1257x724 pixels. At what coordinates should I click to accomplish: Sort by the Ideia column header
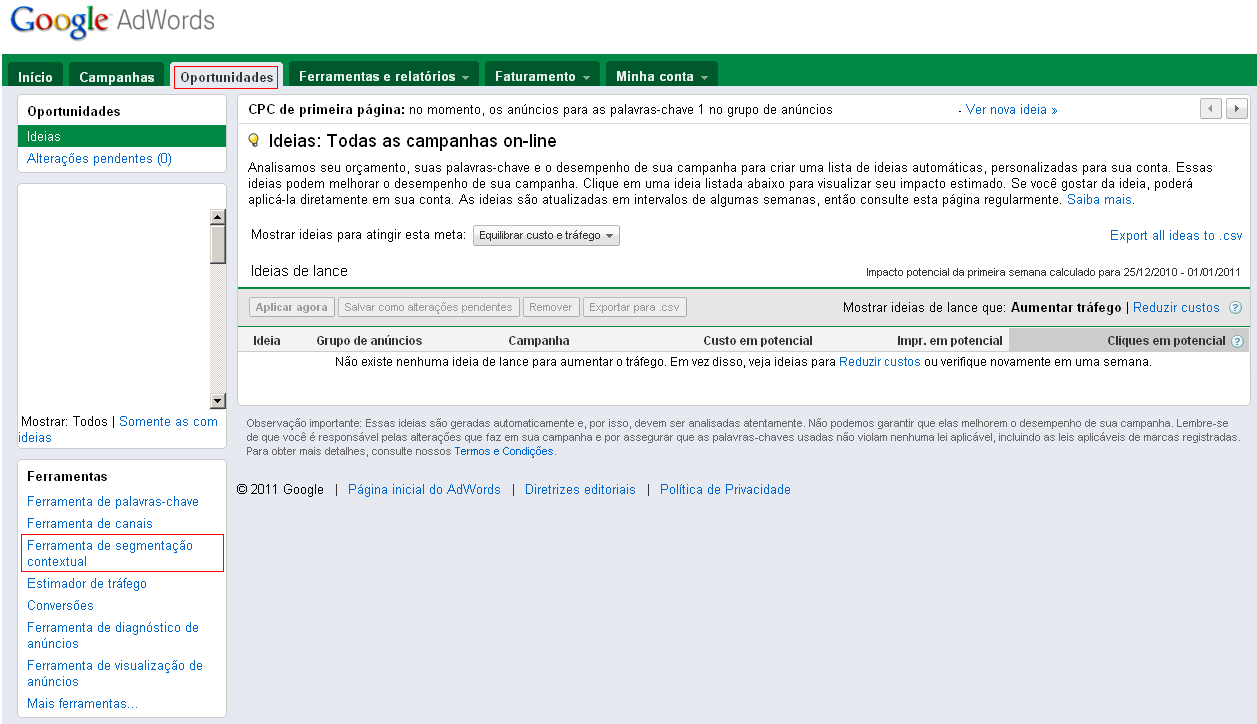click(267, 341)
